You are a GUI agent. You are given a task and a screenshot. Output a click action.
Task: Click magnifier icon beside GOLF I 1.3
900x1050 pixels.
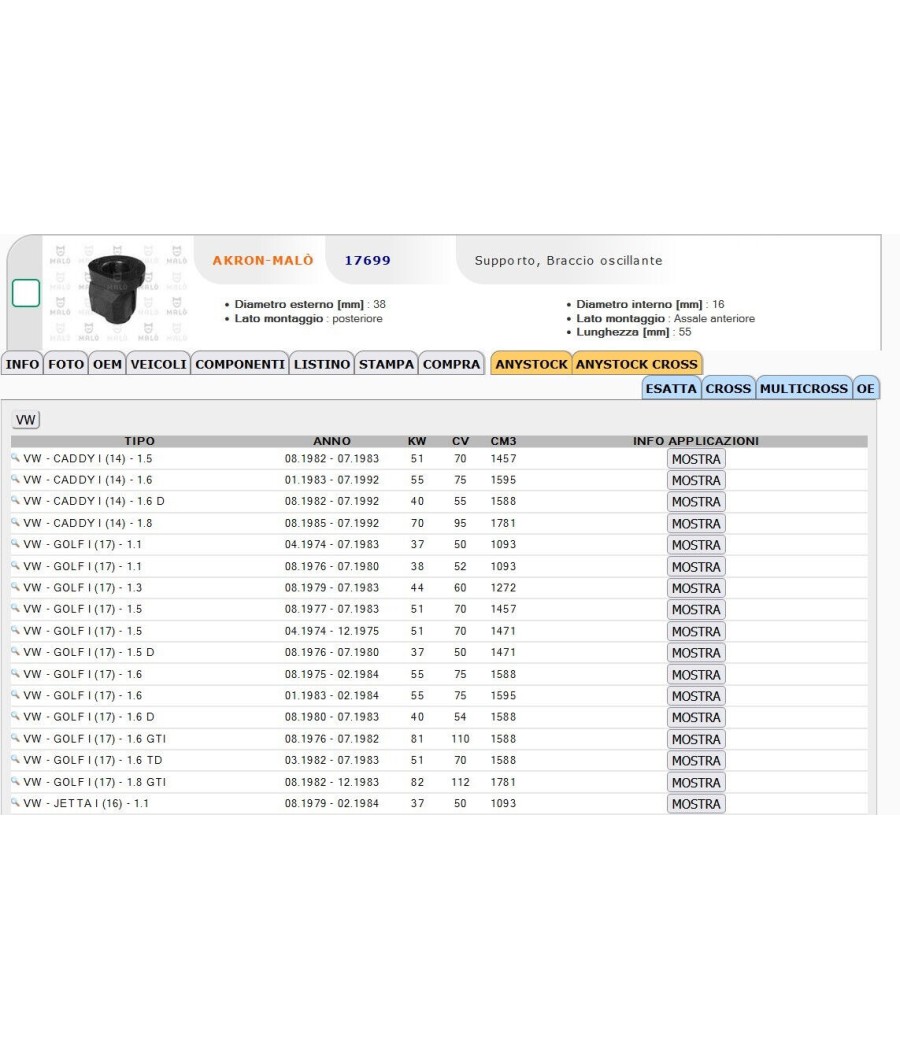tap(15, 587)
